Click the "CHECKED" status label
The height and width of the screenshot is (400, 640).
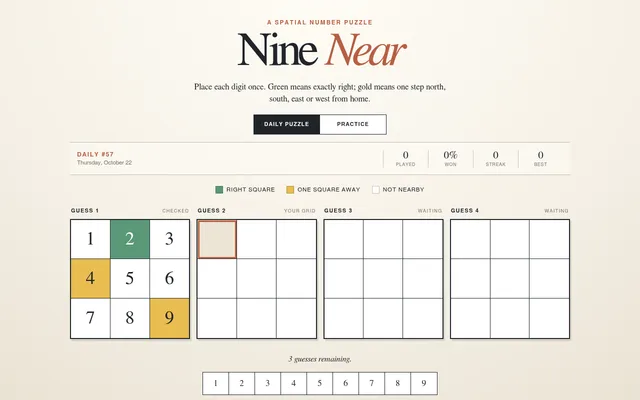click(176, 211)
